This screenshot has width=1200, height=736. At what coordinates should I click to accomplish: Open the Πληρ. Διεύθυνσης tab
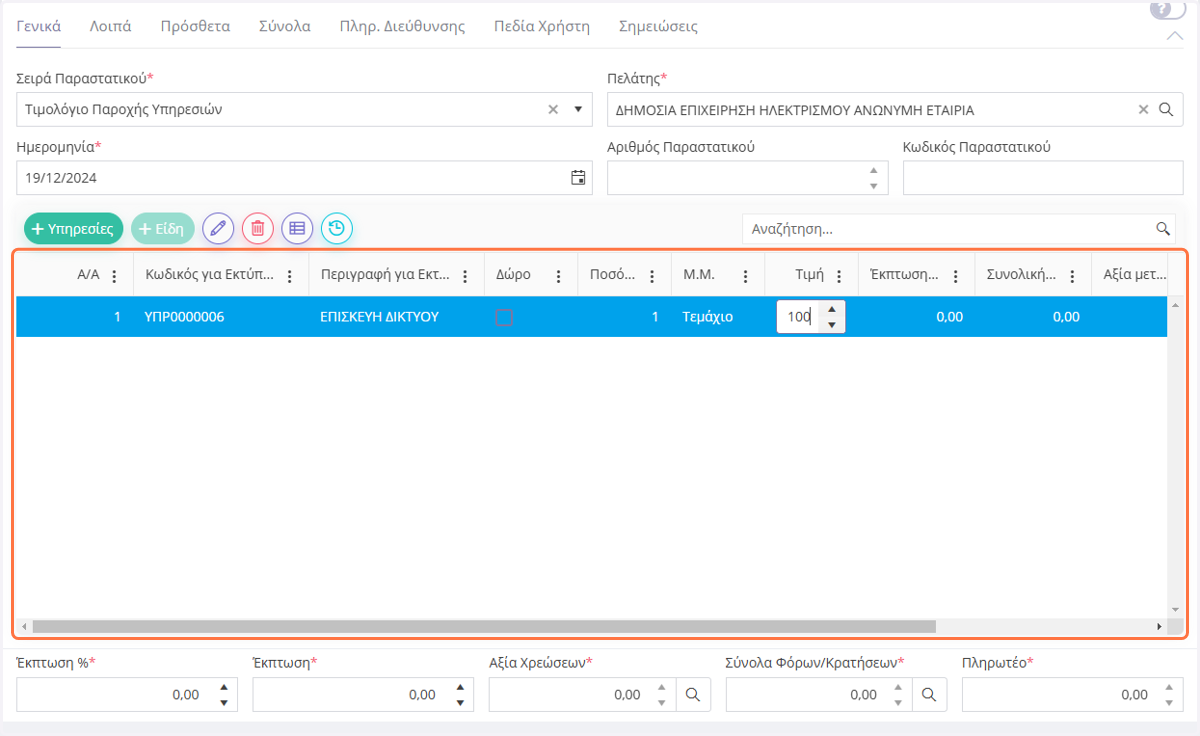(x=402, y=26)
